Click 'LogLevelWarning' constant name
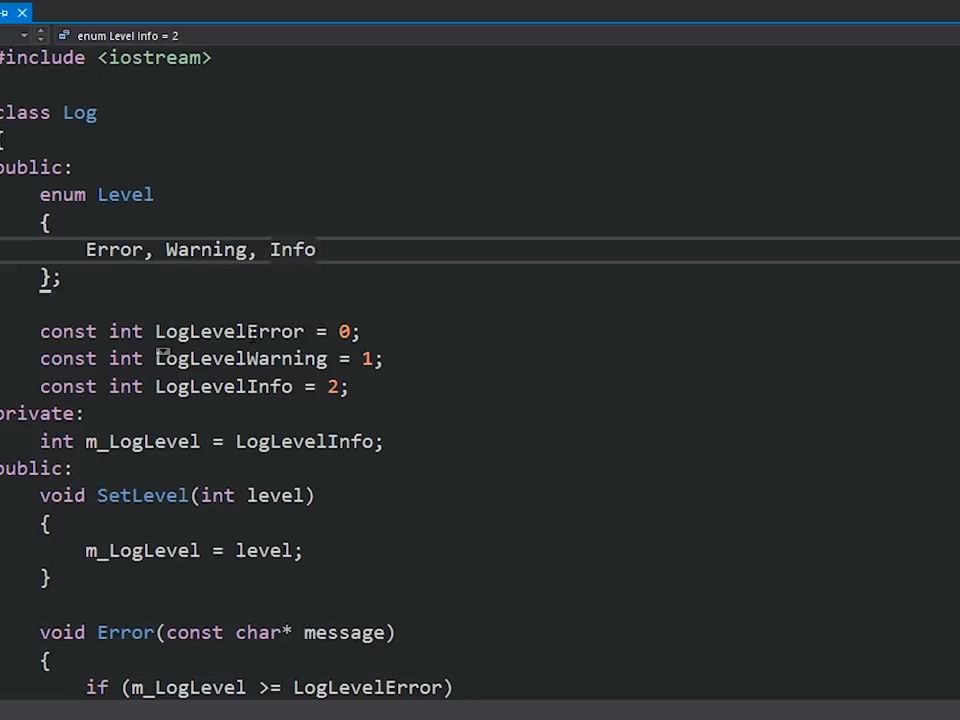Screen dimensions: 960x720 pos(241,359)
